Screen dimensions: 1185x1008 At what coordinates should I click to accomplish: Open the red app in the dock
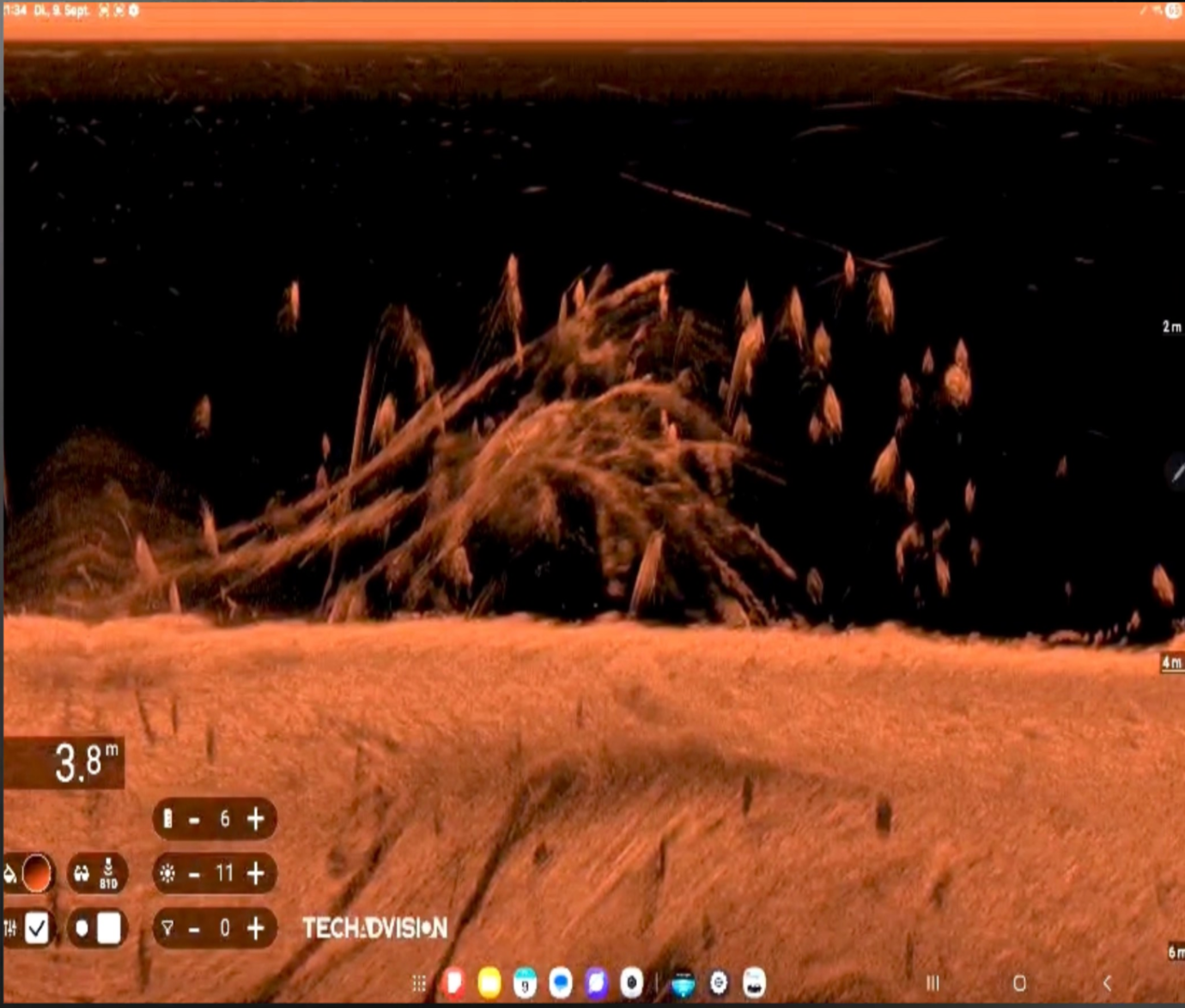(454, 983)
